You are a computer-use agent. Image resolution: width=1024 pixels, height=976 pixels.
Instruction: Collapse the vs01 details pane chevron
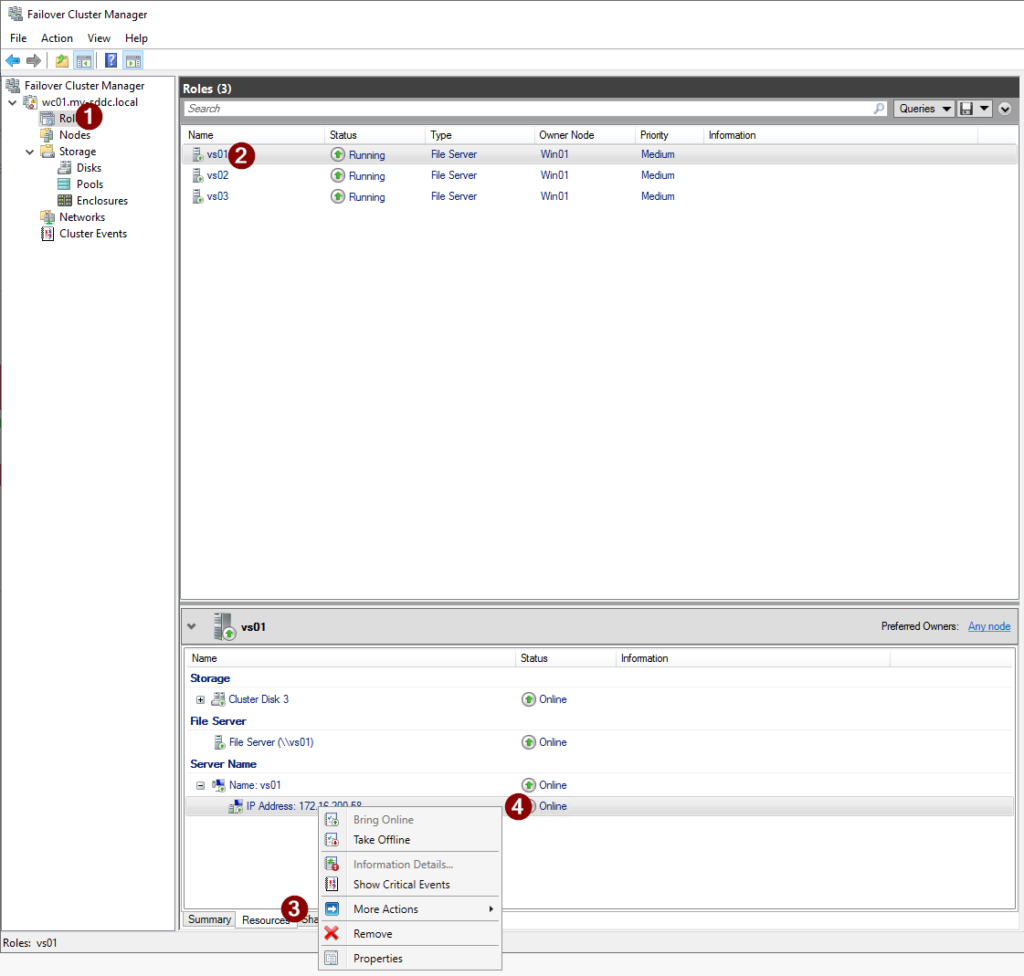[x=192, y=627]
